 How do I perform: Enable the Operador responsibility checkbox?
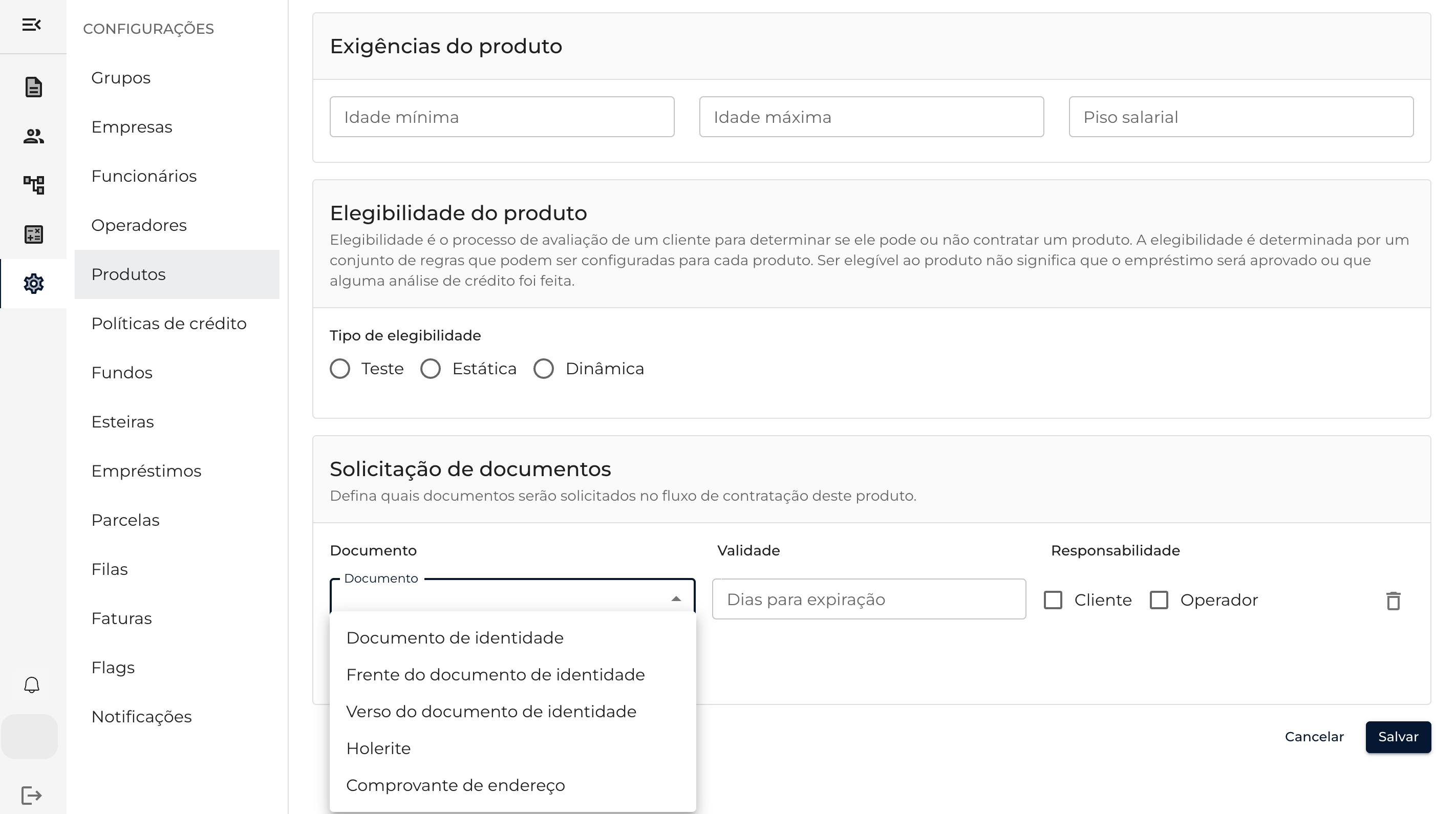[1159, 600]
